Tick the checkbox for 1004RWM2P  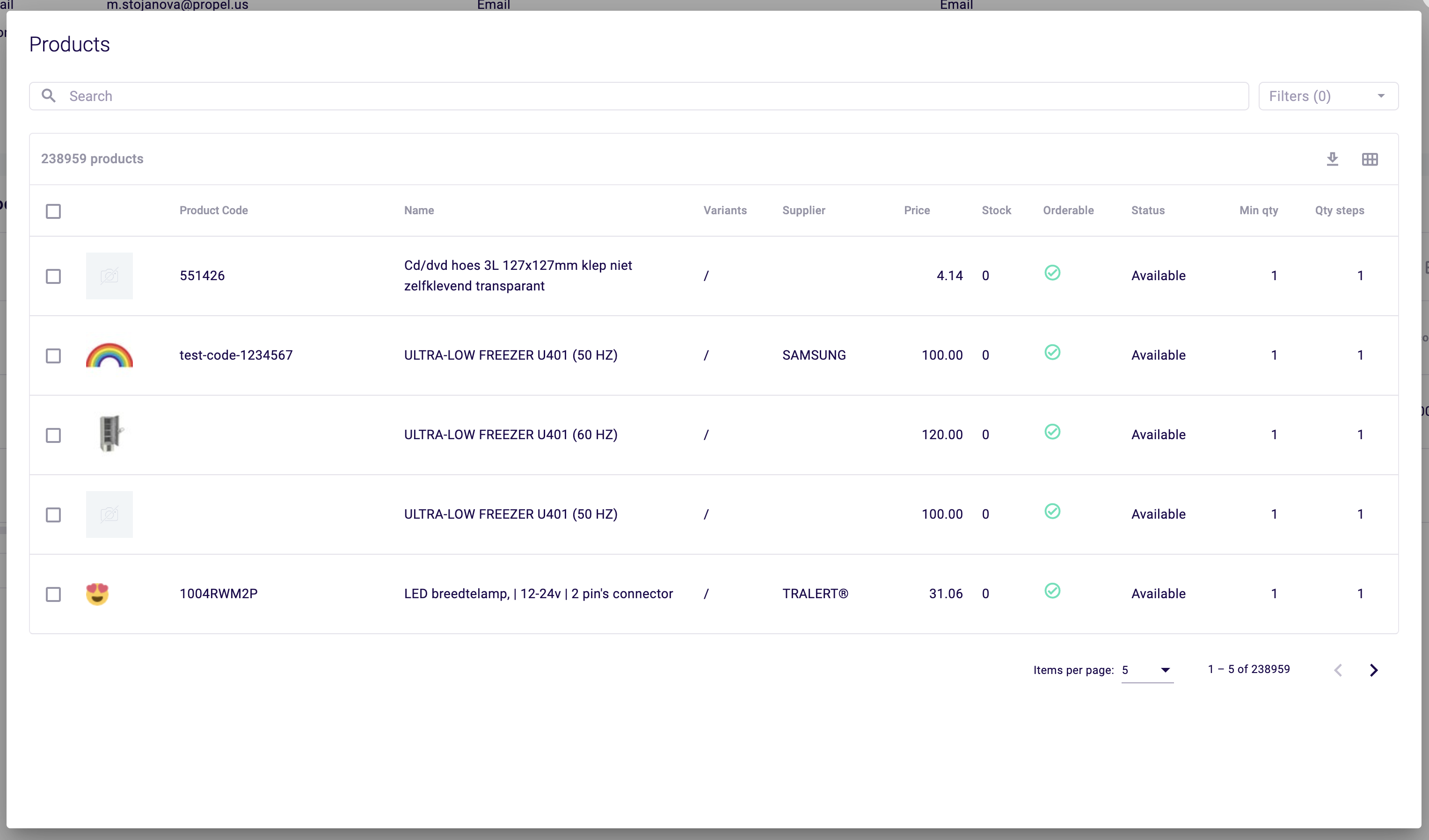[x=53, y=594]
